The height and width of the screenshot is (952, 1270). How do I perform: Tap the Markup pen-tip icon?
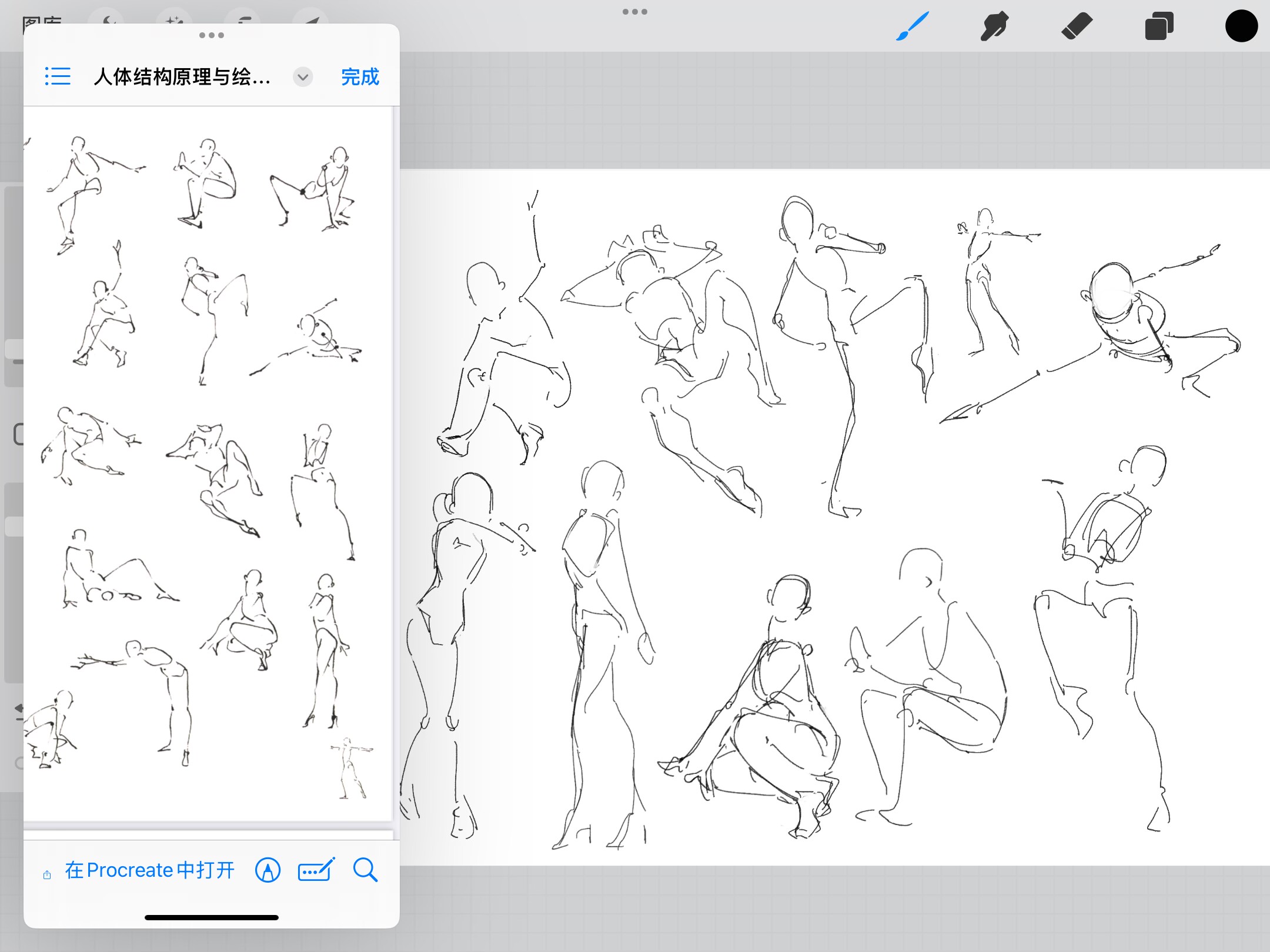coord(268,870)
